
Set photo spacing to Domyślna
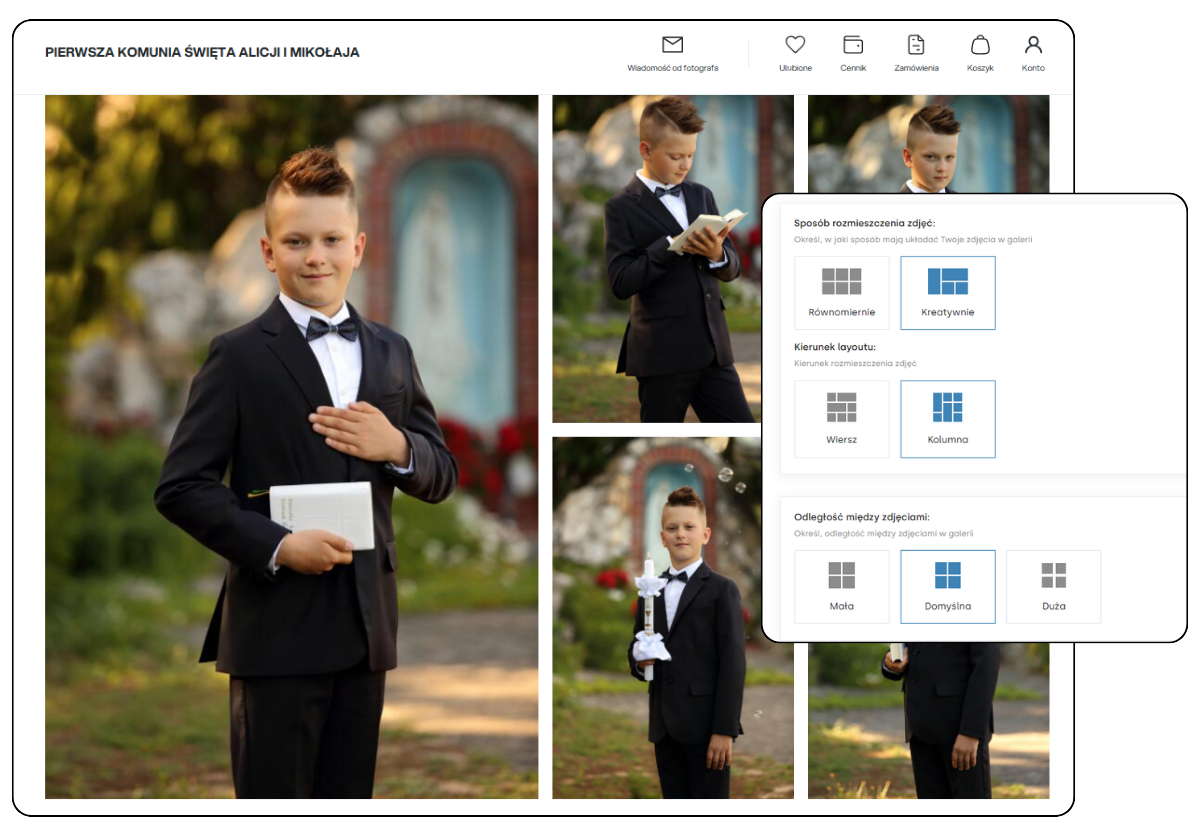click(947, 586)
